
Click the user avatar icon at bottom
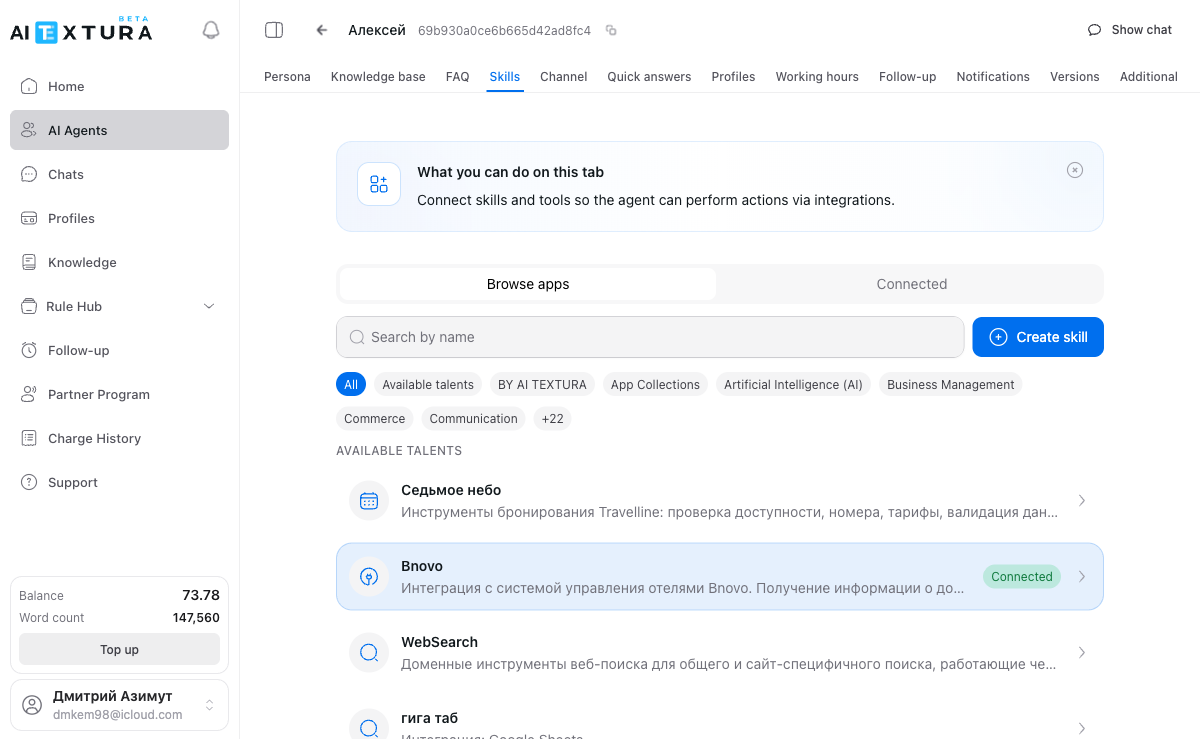tap(33, 705)
